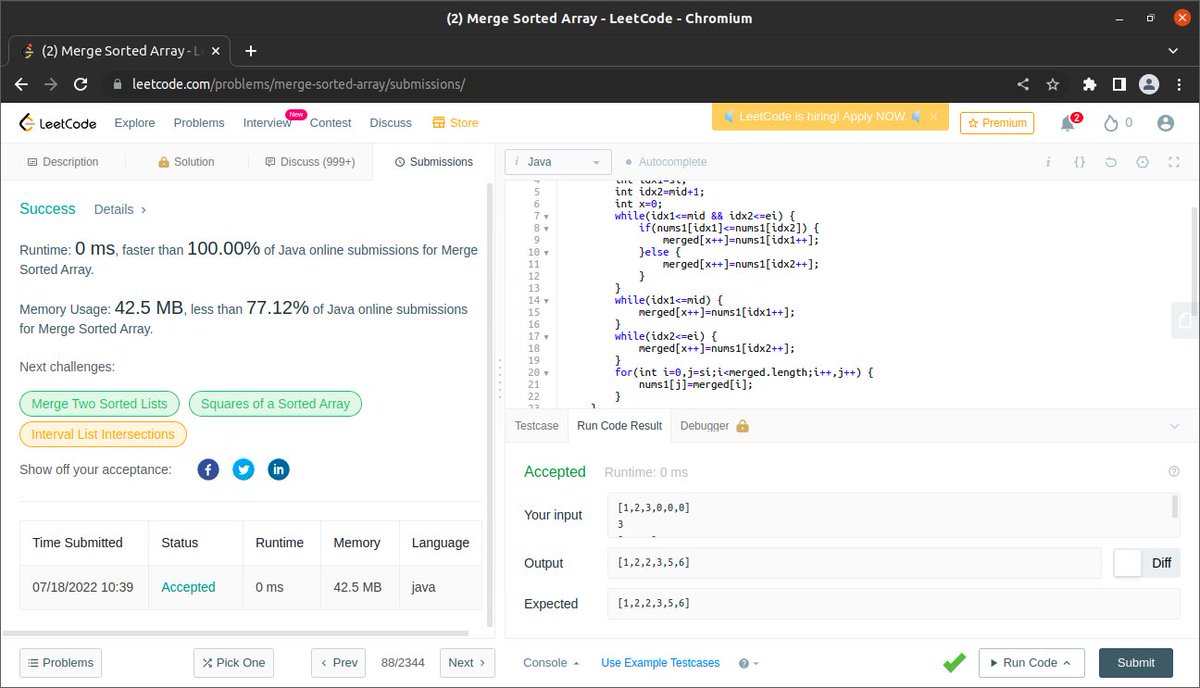Open Chromium three-dot menu

point(1179,85)
